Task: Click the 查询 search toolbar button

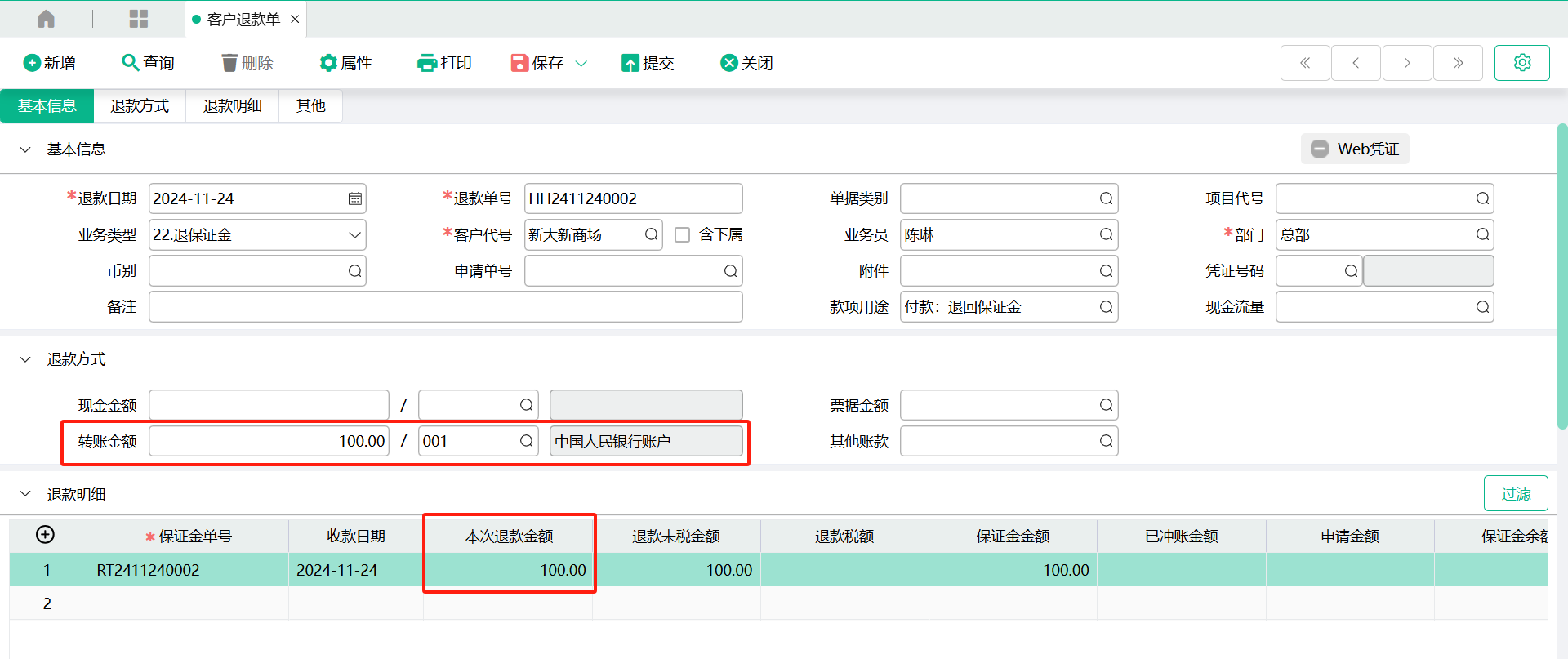Action: click(x=148, y=63)
